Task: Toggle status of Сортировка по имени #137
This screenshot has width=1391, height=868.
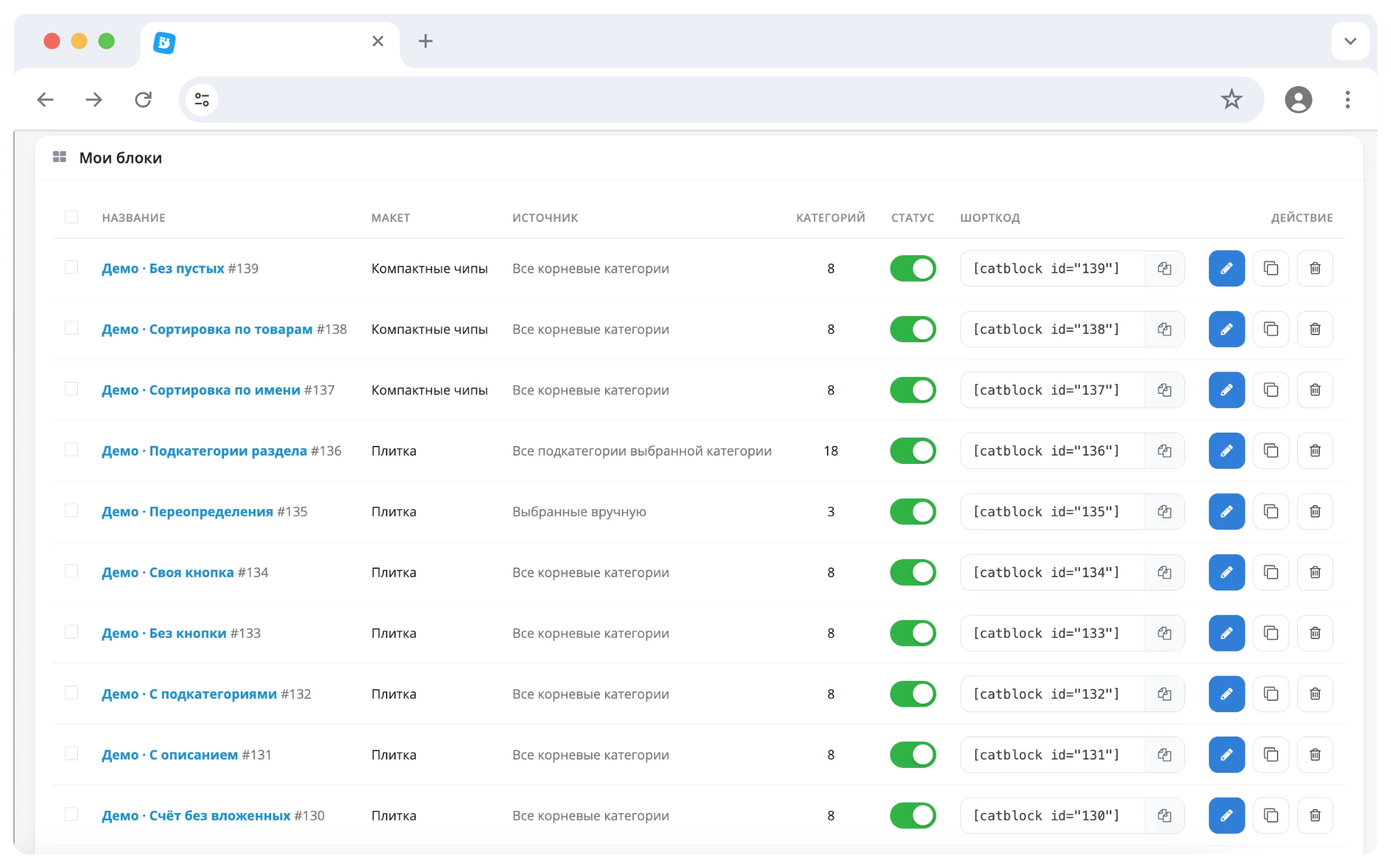Action: click(912, 390)
